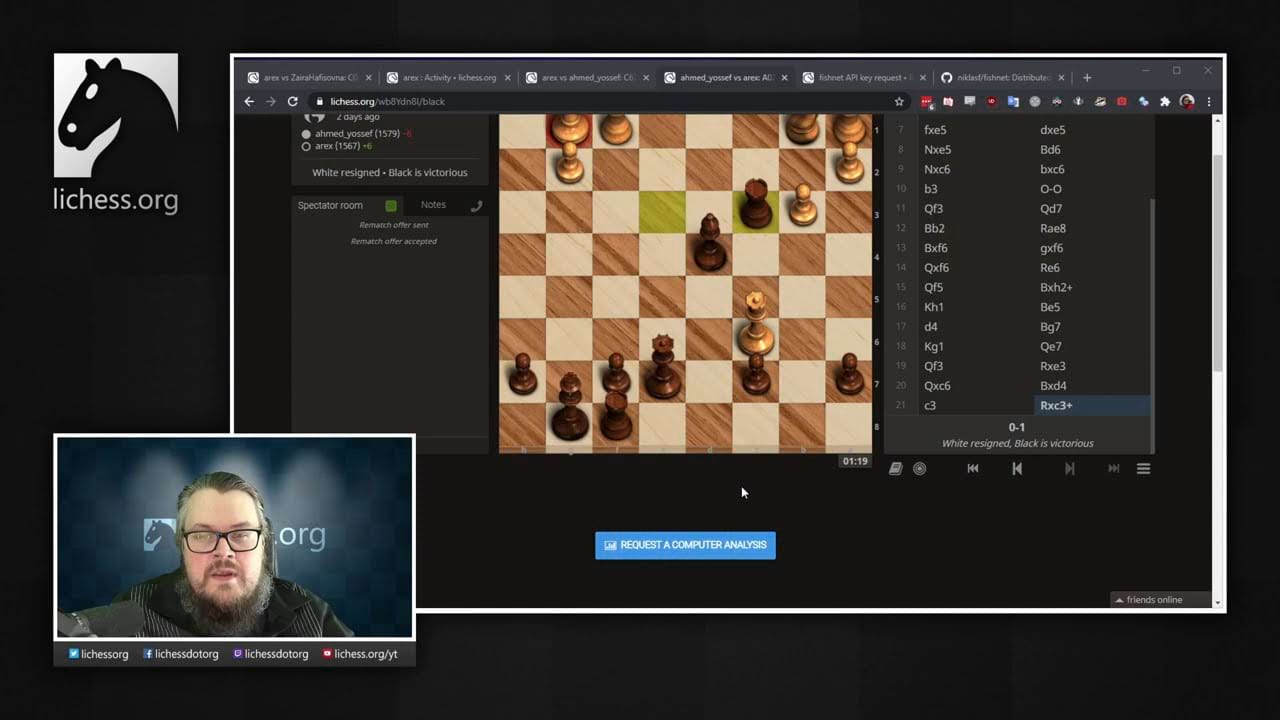Open the spectator chat phone icon
The width and height of the screenshot is (1280, 720).
coord(476,205)
